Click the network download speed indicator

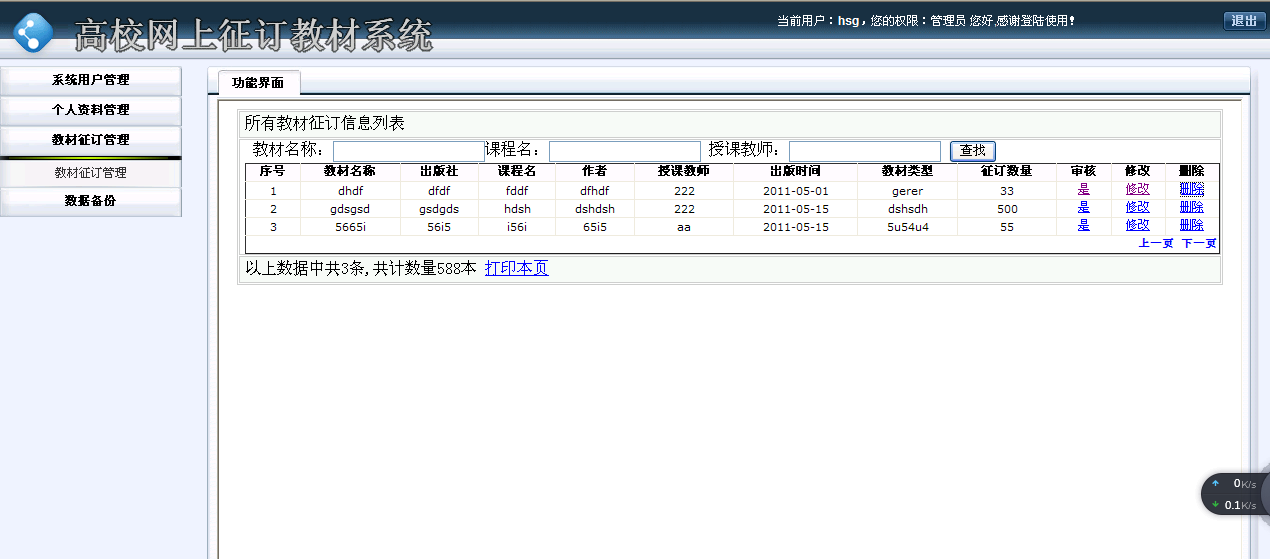coord(1235,505)
